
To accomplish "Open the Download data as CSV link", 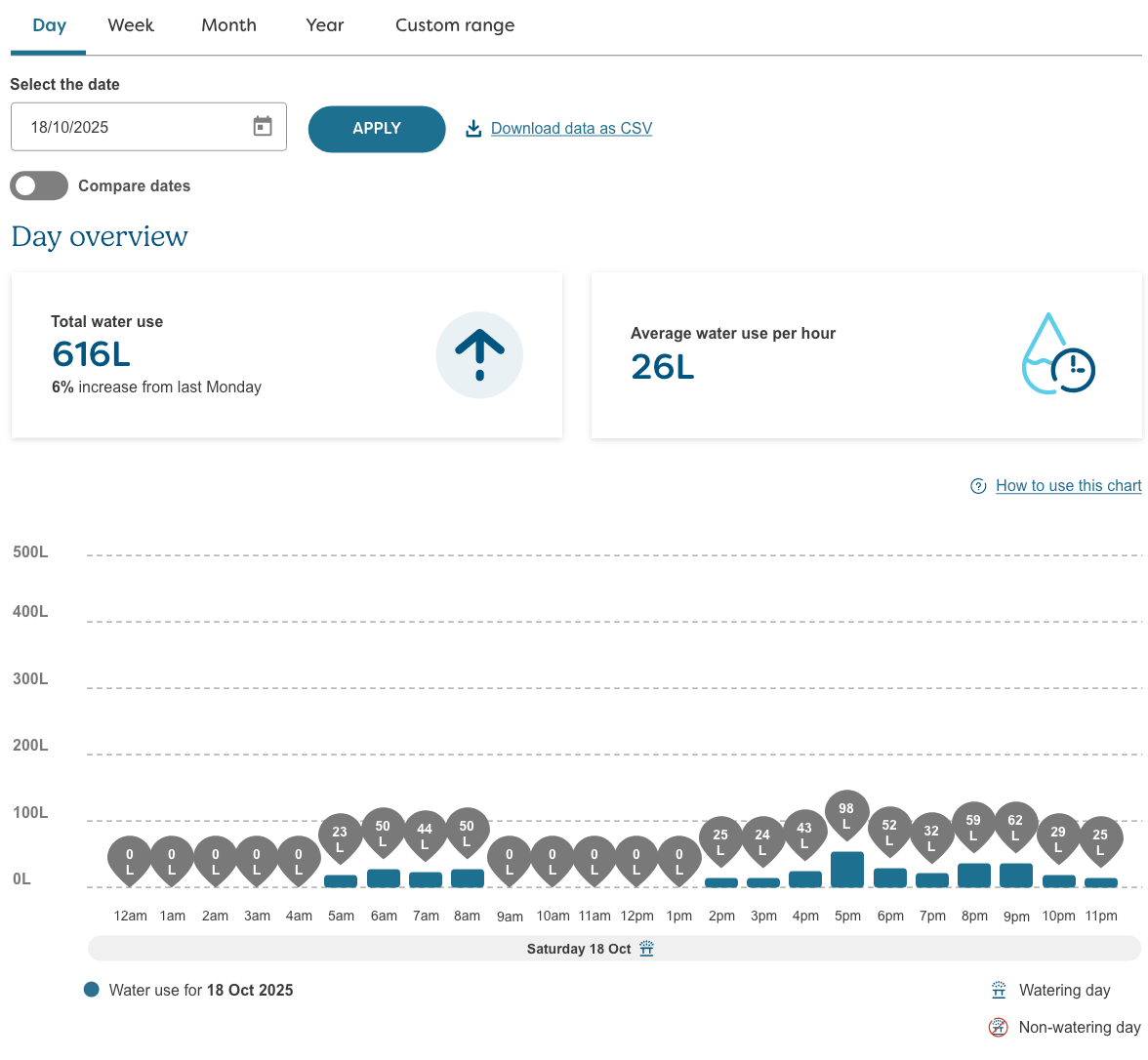I will 571,128.
